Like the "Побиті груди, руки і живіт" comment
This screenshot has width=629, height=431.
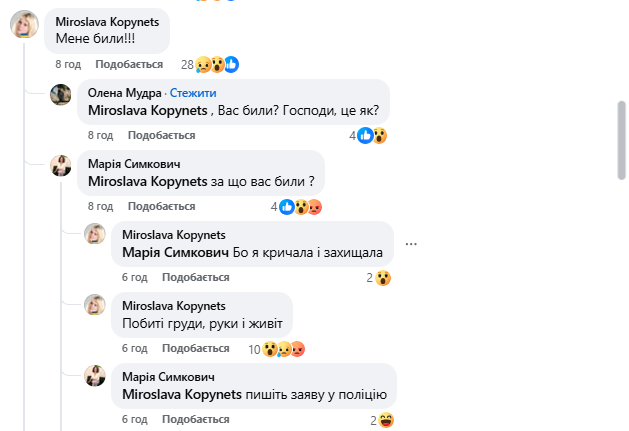coord(196,348)
